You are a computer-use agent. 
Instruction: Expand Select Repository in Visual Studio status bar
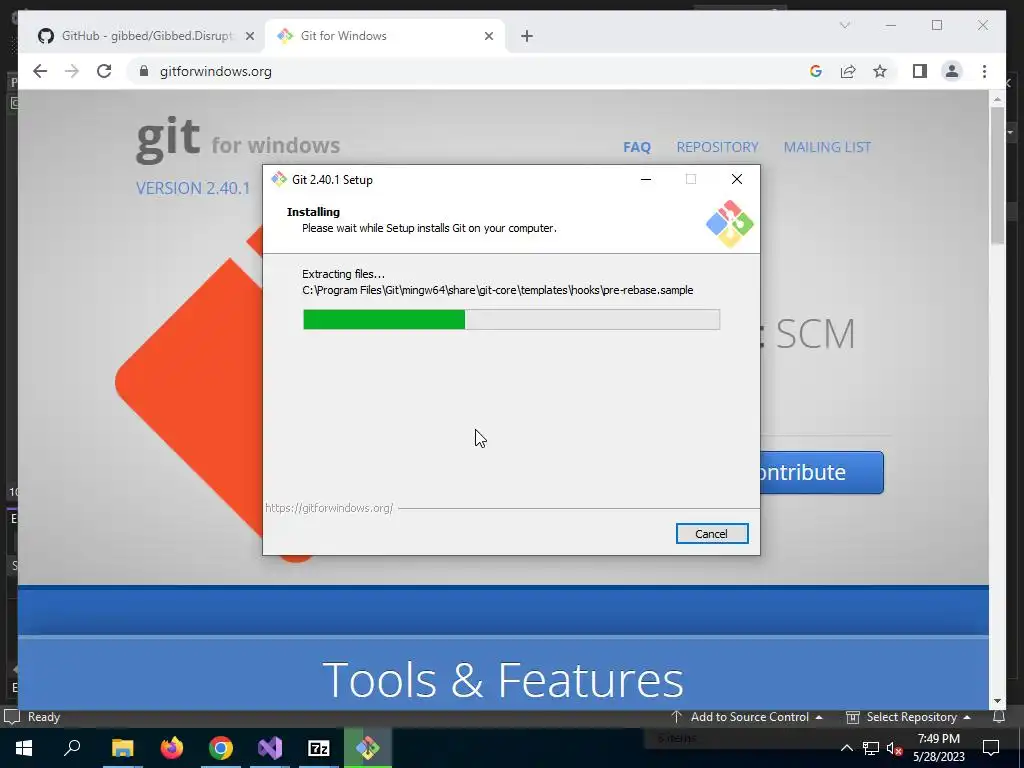[908, 717]
